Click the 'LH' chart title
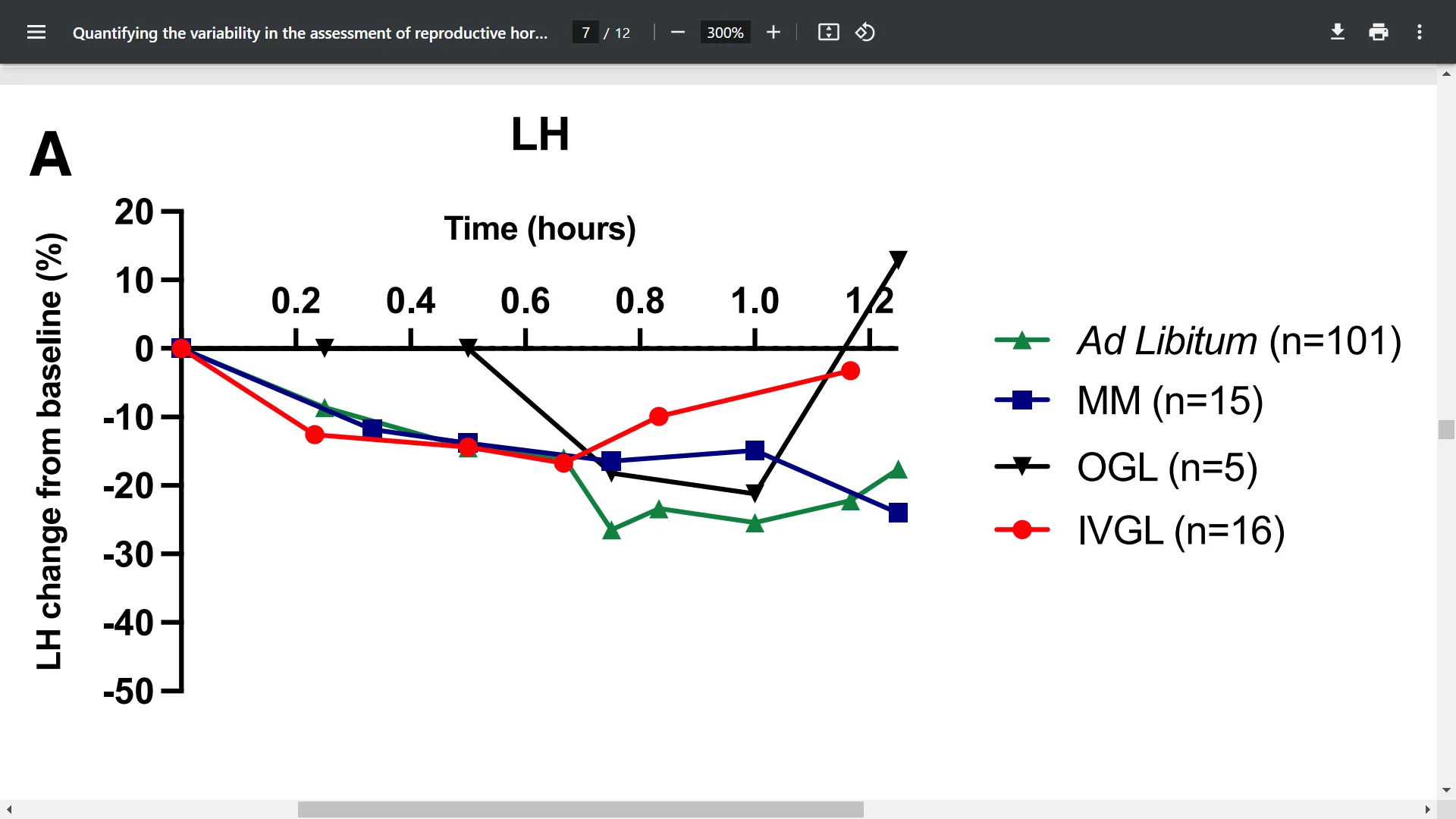This screenshot has width=1456, height=819. [540, 134]
